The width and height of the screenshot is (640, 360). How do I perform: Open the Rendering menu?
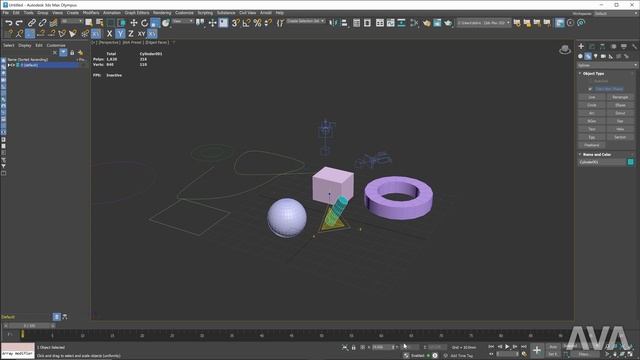pyautogui.click(x=162, y=13)
